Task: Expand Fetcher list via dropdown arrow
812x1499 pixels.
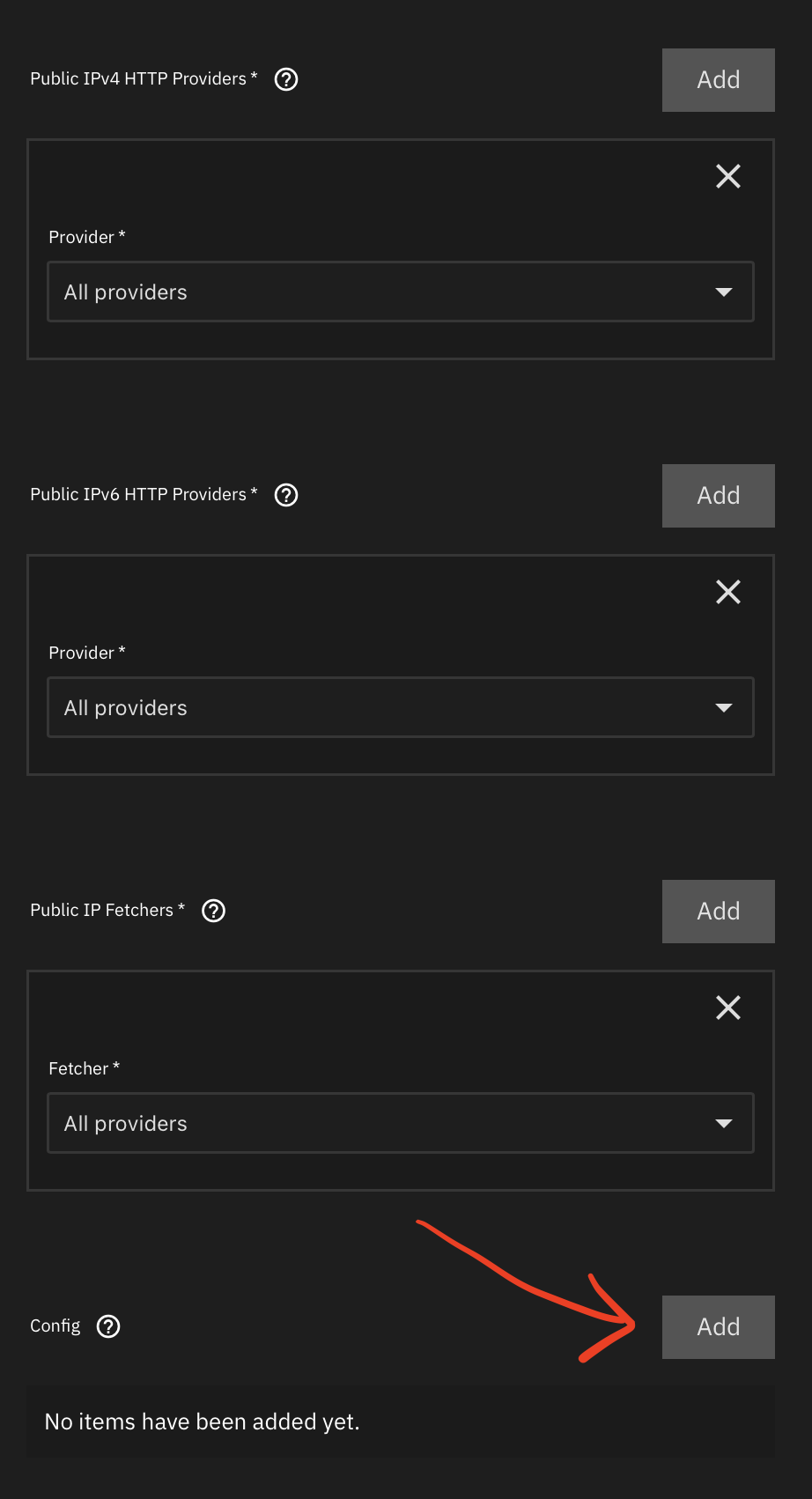Action: click(724, 1124)
